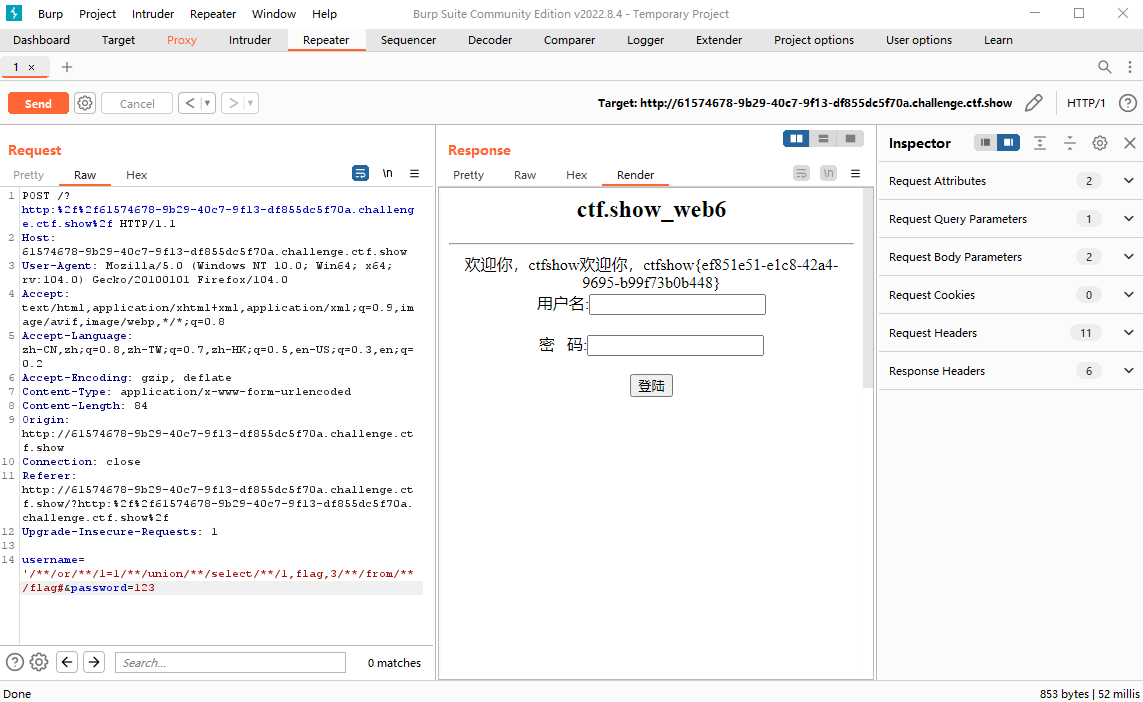Expand all Inspector sections
The height and width of the screenshot is (702, 1143).
[x=1040, y=143]
